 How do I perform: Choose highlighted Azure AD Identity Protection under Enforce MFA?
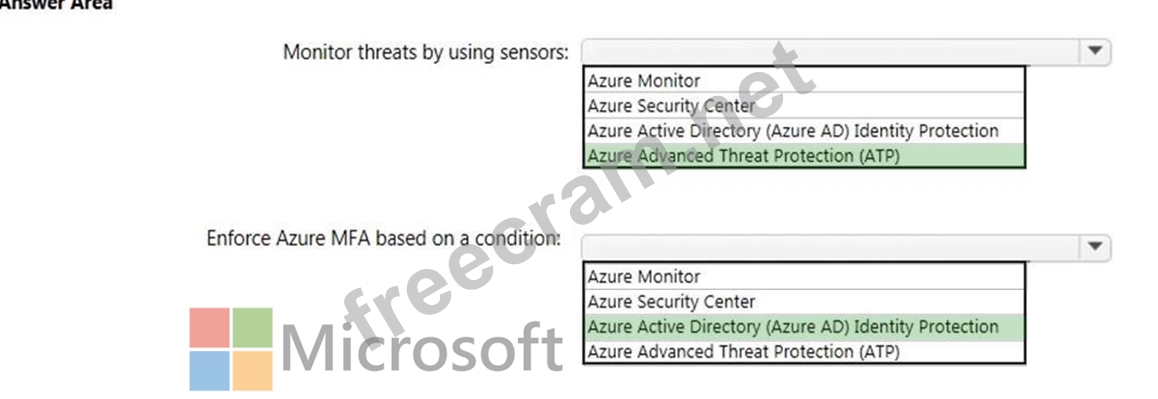pos(804,327)
